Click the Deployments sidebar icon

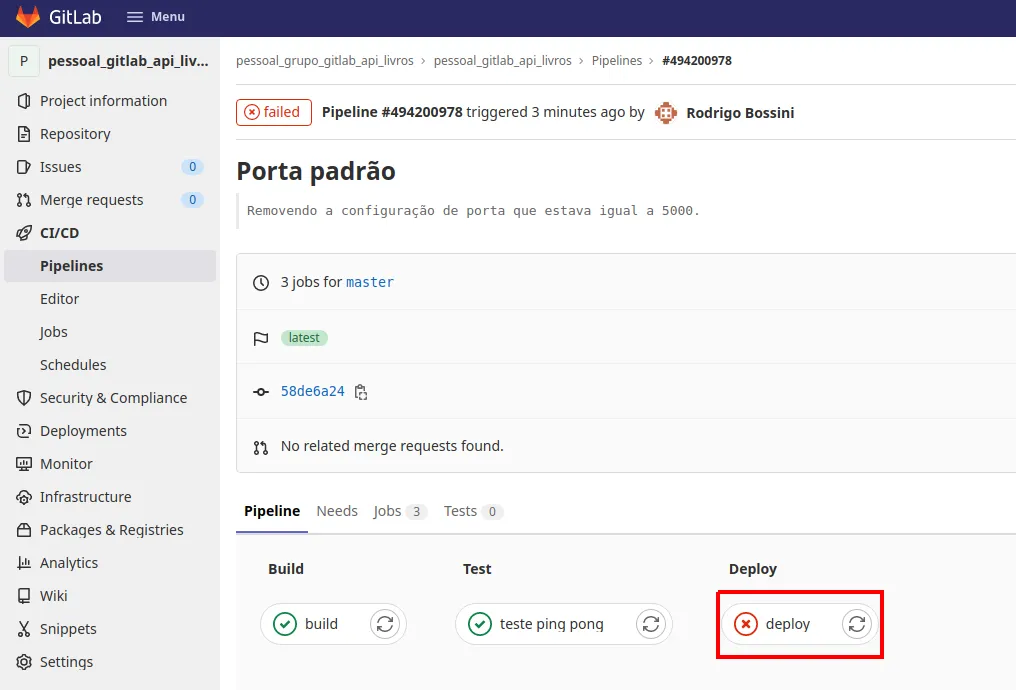point(24,431)
